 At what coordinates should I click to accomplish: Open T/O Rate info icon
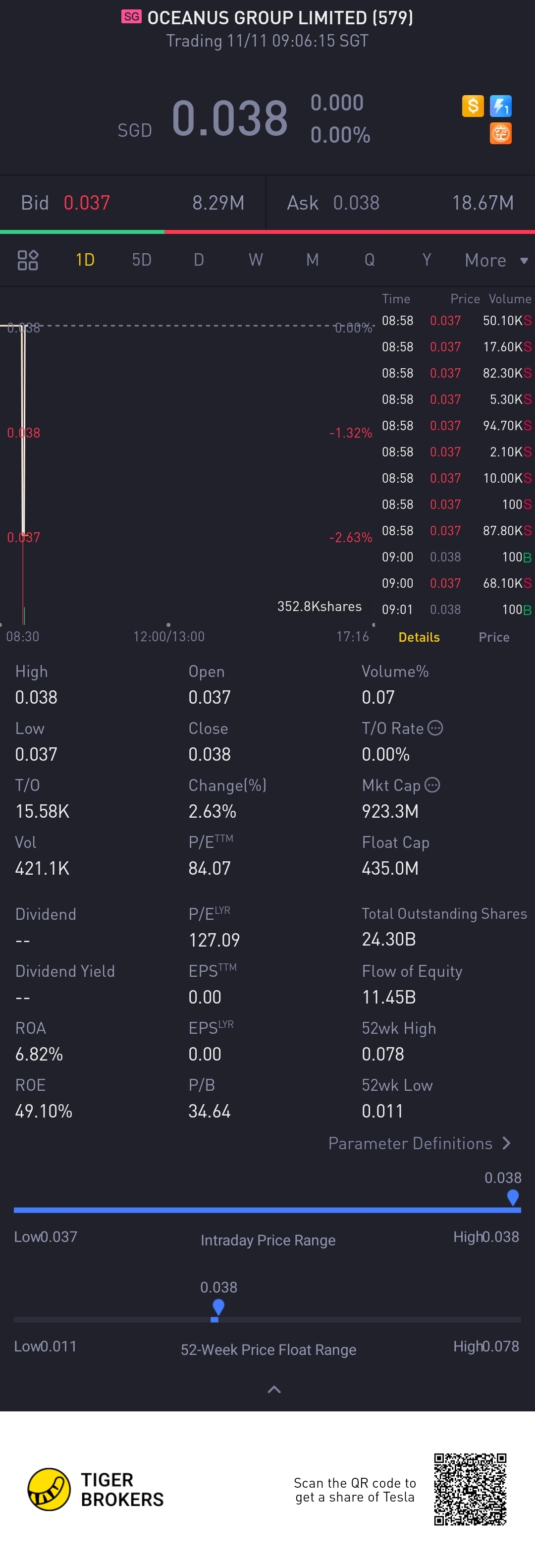435,728
